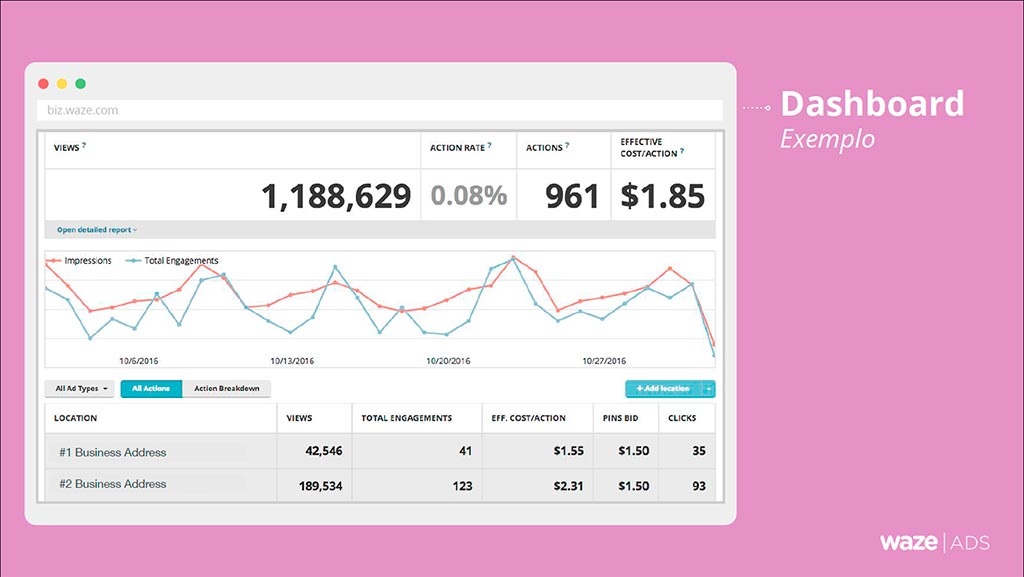Click the Add location button
Image resolution: width=1024 pixels, height=577 pixels.
coord(663,388)
